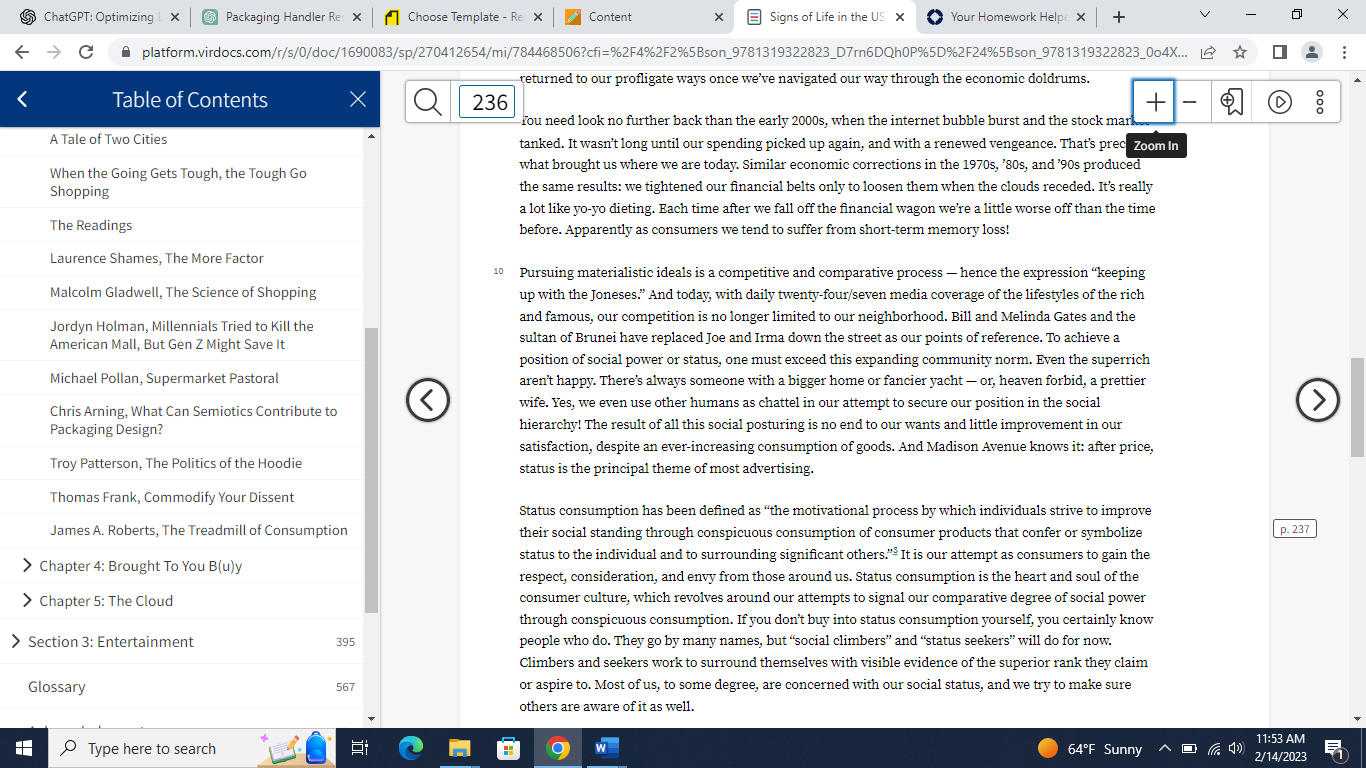This screenshot has width=1366, height=768.
Task: Collapse the Table of Contents with back chevron
Action: [x=23, y=99]
